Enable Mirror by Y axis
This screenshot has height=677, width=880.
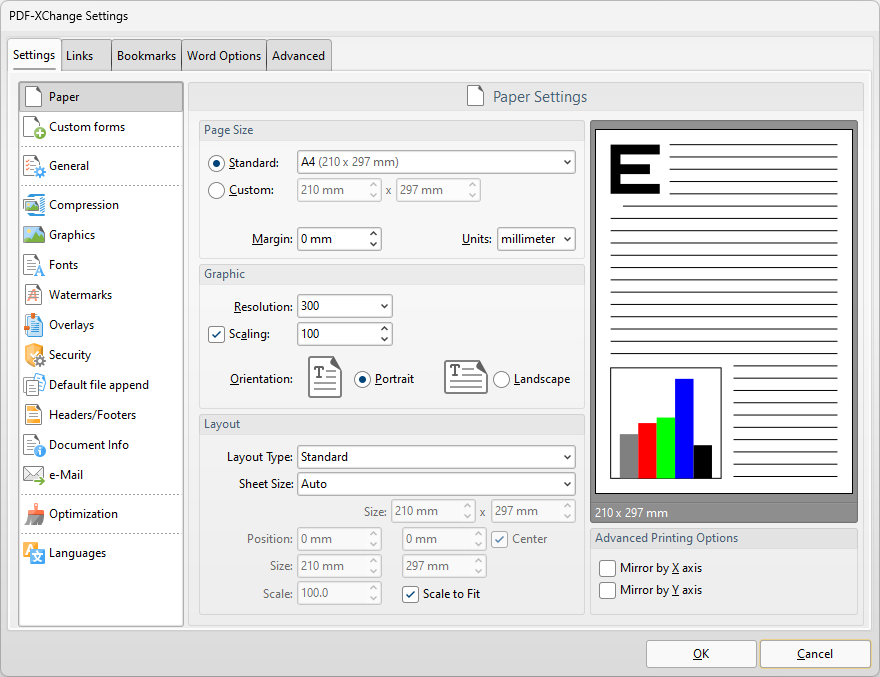coord(607,591)
